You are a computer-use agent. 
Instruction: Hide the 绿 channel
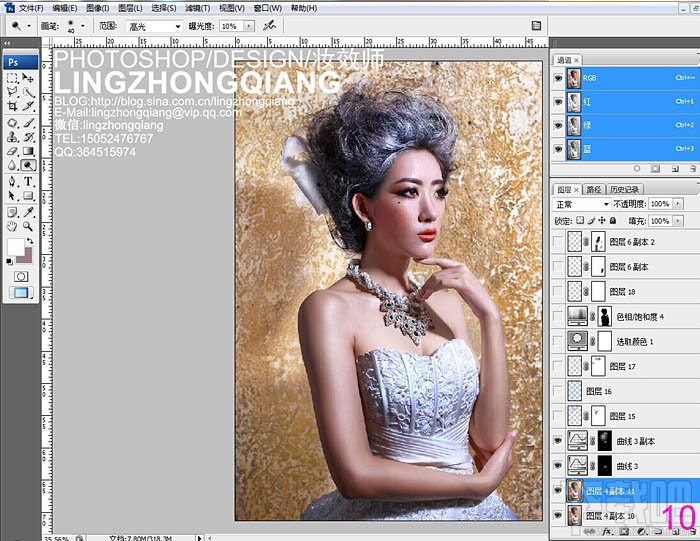(x=558, y=125)
